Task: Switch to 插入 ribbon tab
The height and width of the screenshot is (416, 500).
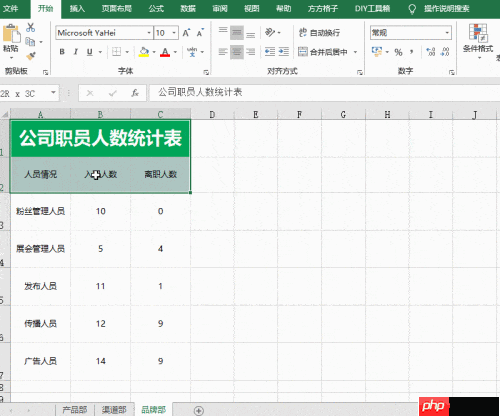Action: (77, 9)
